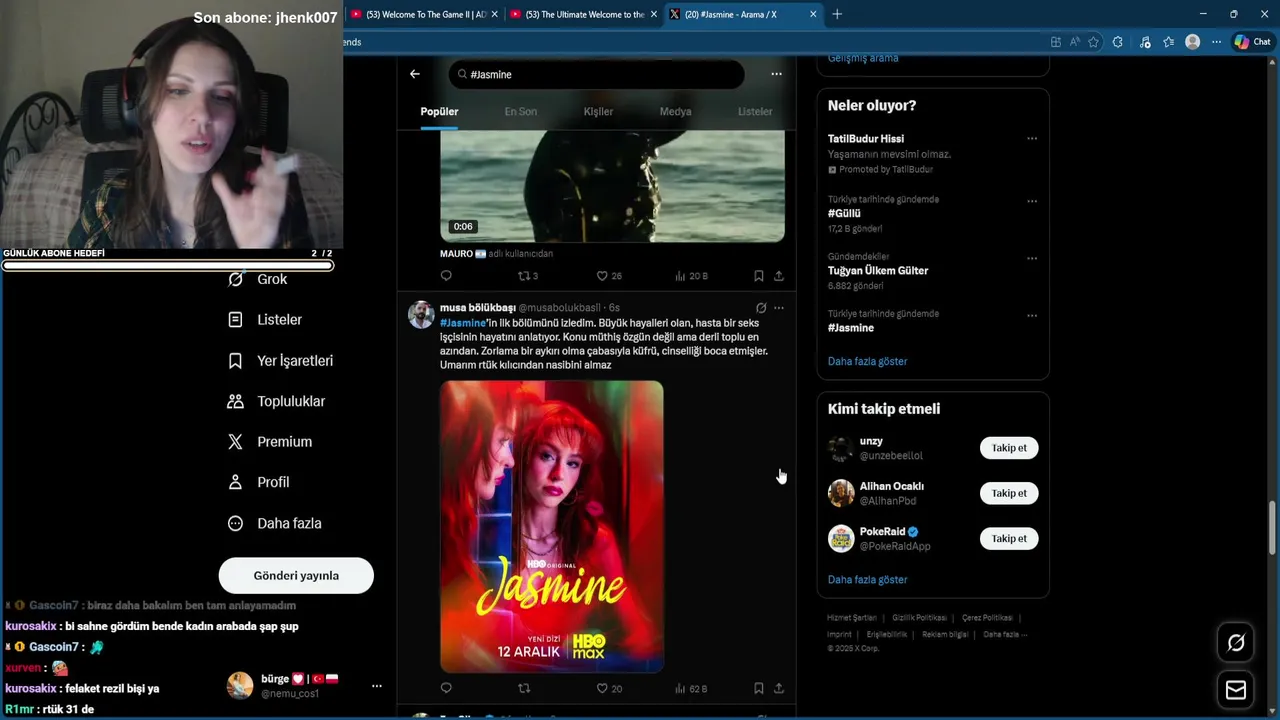Share the Jasmine poster post
The width and height of the screenshot is (1280, 720).
[x=779, y=688]
